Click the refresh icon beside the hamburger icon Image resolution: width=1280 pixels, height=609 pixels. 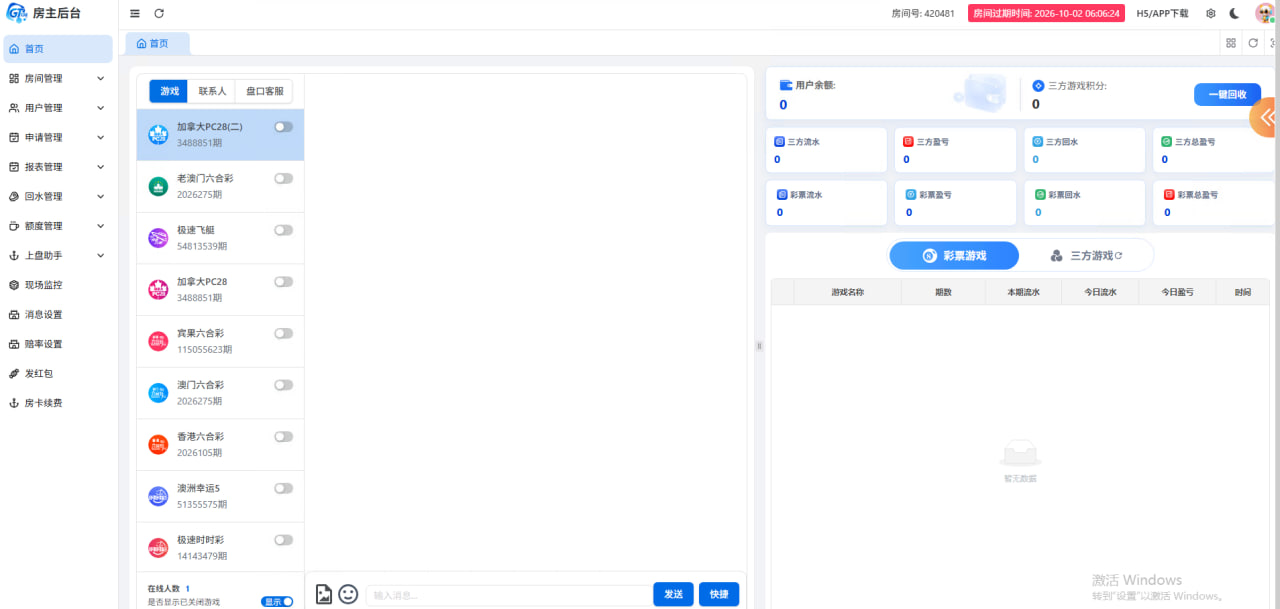[x=159, y=14]
